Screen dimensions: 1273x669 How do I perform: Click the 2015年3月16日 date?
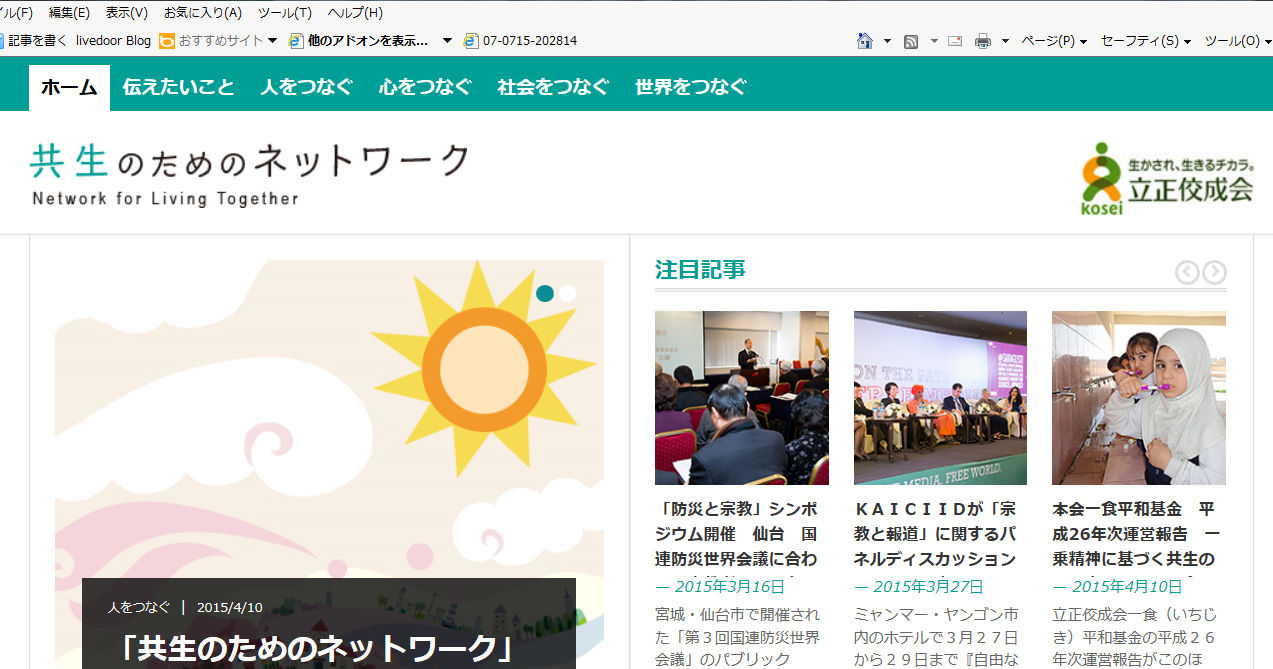coord(730,587)
